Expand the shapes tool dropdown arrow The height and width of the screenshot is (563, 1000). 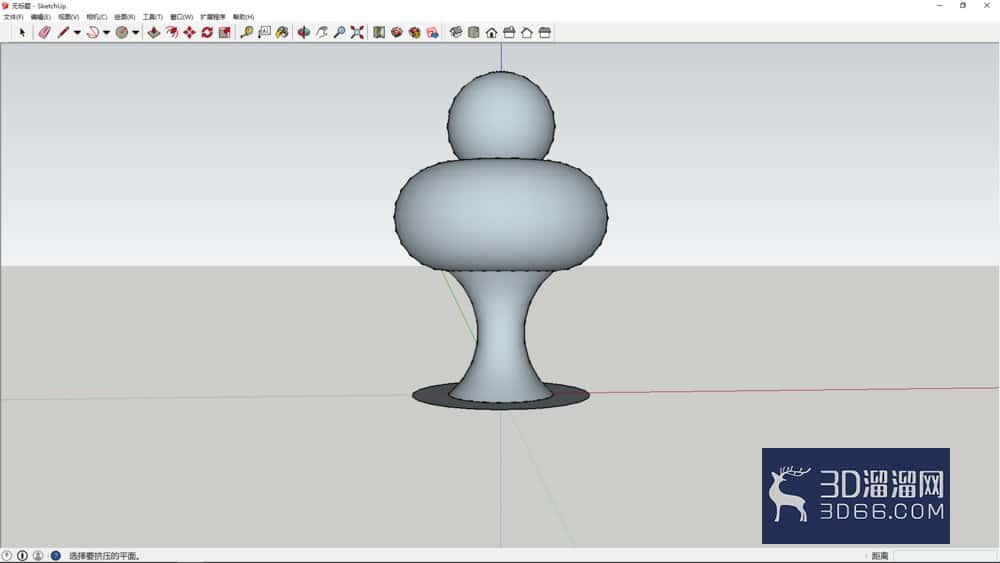pos(136,33)
